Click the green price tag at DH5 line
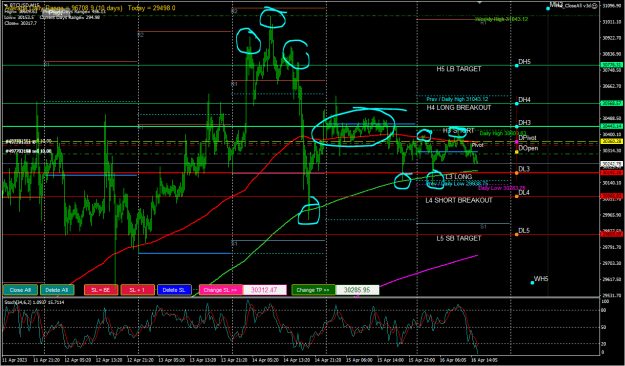The height and width of the screenshot is (366, 625). (611, 65)
